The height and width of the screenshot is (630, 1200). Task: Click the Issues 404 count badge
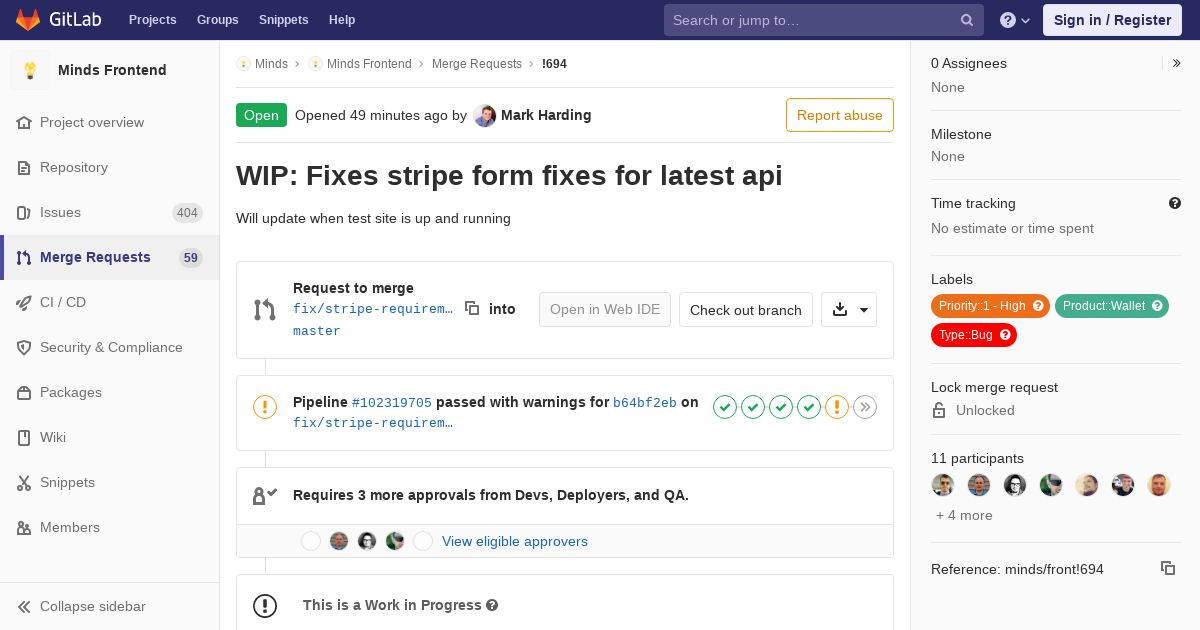click(x=187, y=212)
